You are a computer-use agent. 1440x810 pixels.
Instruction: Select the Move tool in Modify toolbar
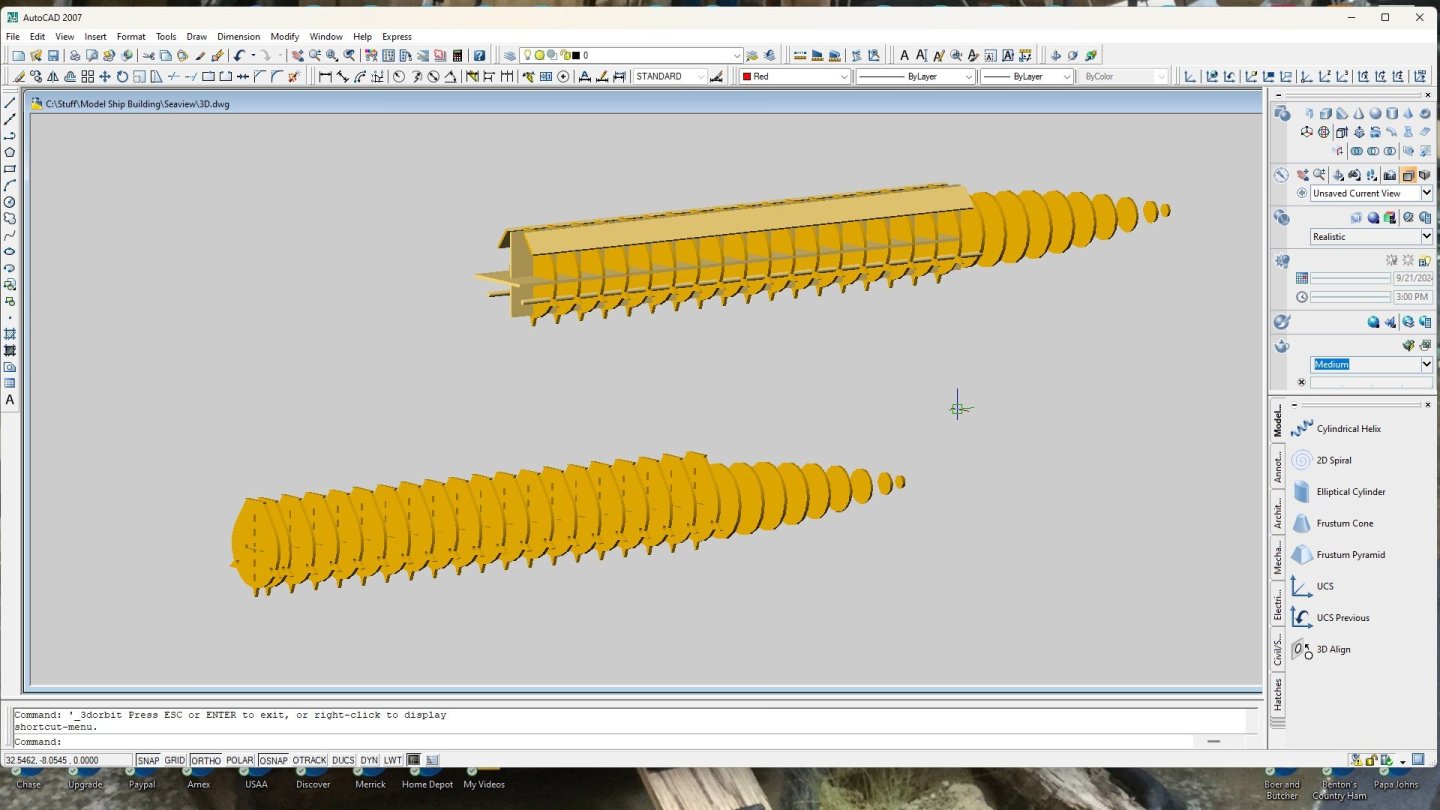[104, 76]
